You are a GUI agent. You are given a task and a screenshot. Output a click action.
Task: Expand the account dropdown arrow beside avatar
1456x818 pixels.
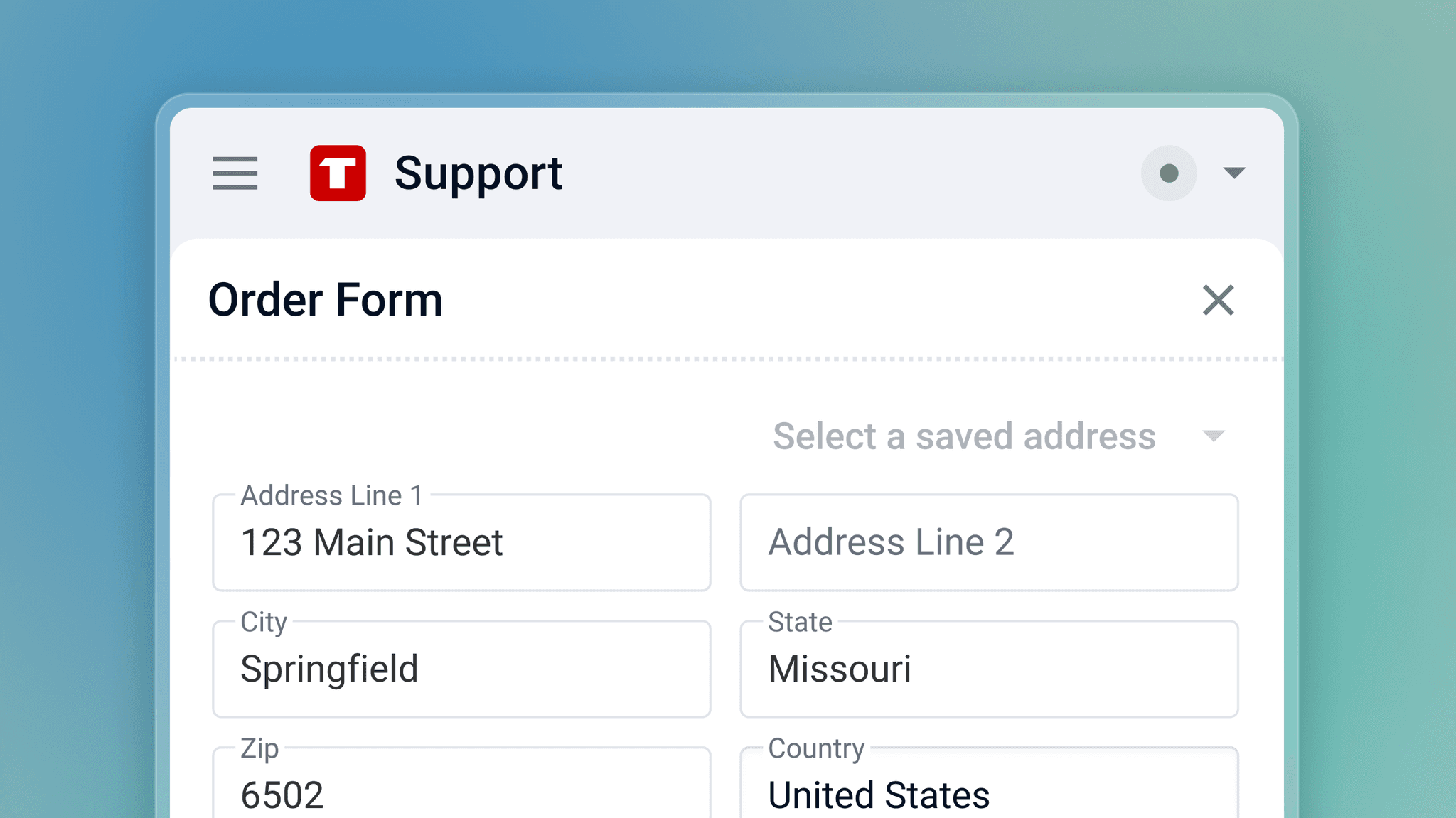tap(1234, 173)
